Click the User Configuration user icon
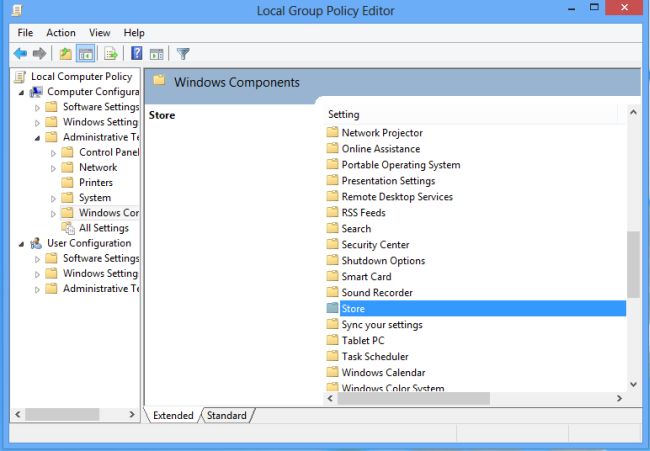This screenshot has height=451, width=650. coord(36,243)
